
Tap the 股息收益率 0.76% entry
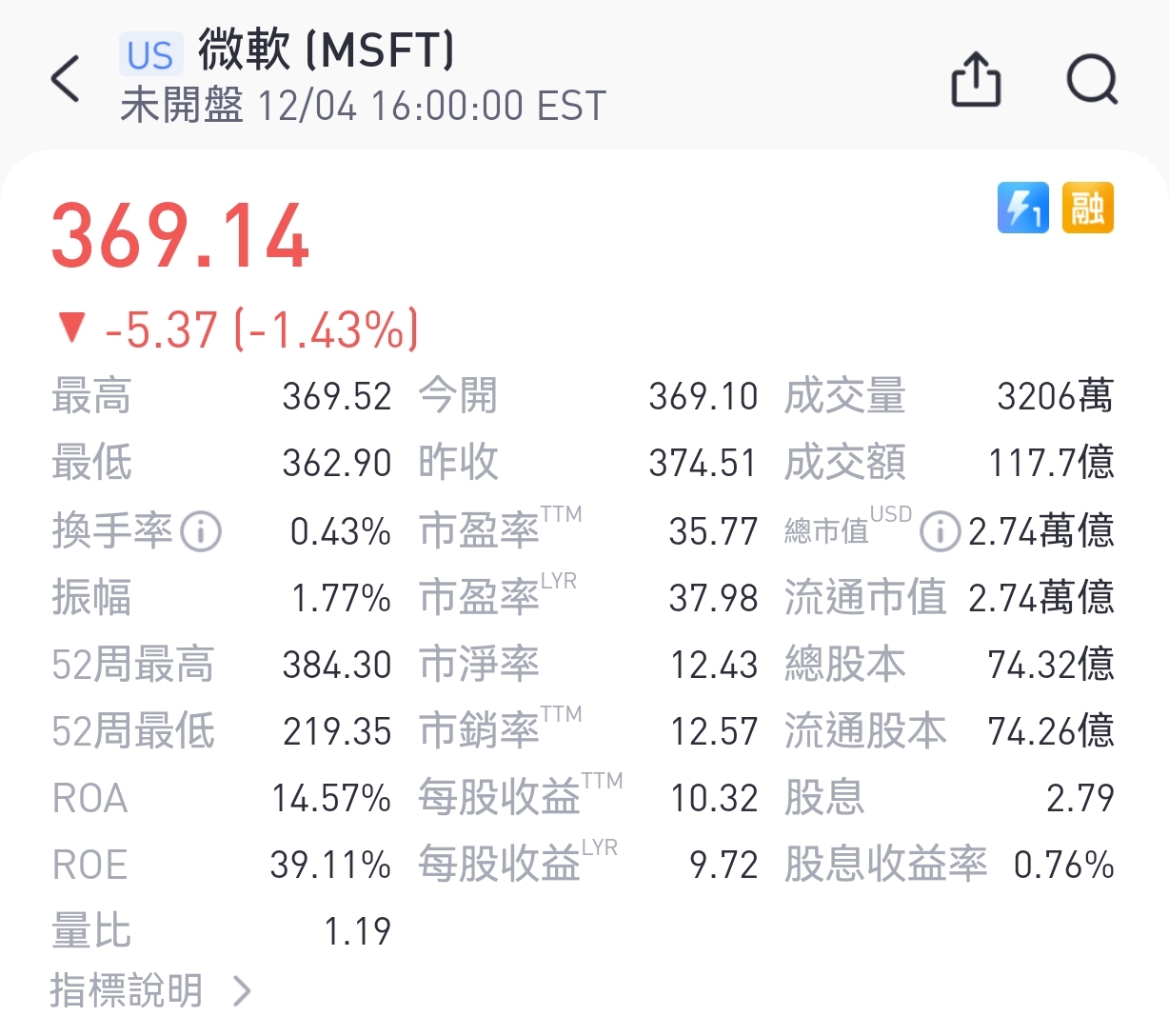coord(949,865)
